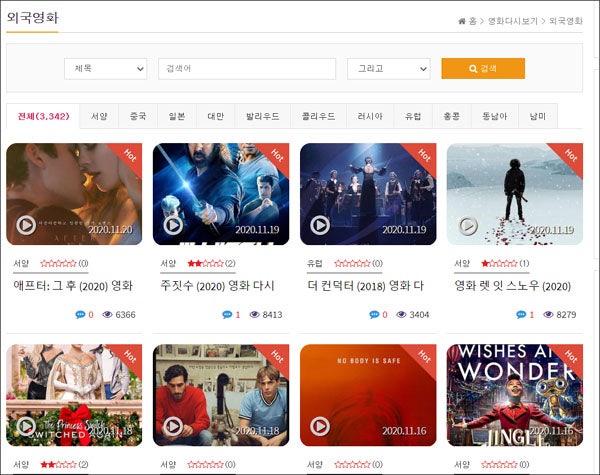Open 영화다시보기 breadcrumb link
The height and width of the screenshot is (475, 600).
click(x=513, y=21)
